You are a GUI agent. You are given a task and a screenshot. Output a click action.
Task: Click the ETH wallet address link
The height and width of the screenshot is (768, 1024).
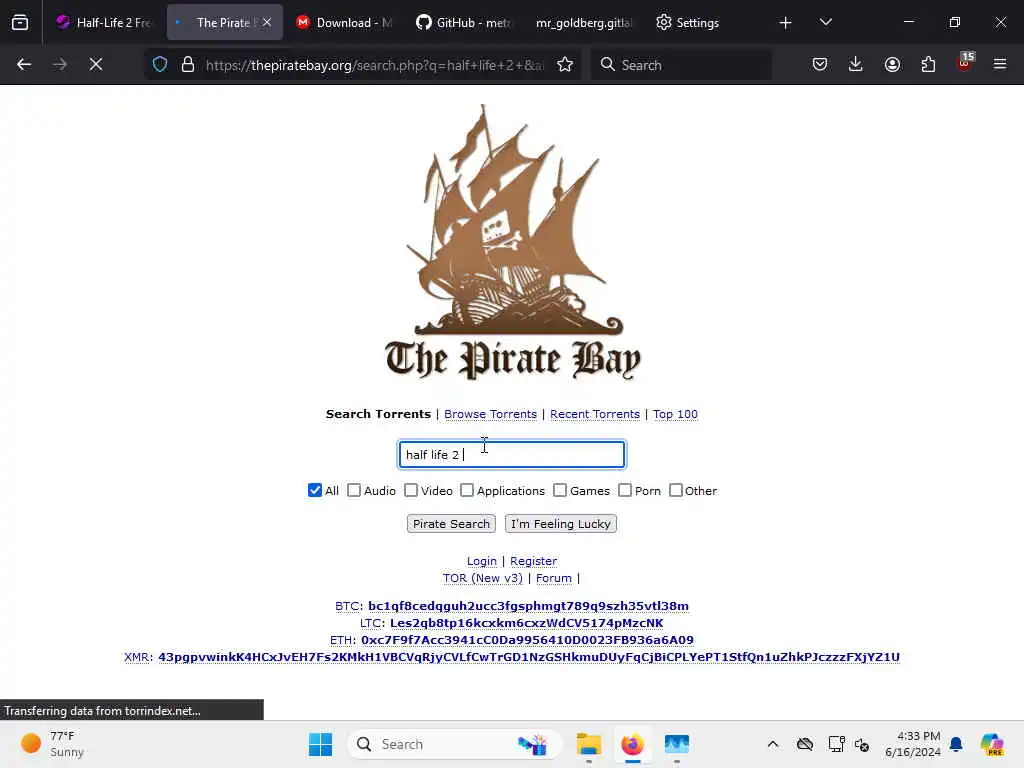(x=527, y=640)
